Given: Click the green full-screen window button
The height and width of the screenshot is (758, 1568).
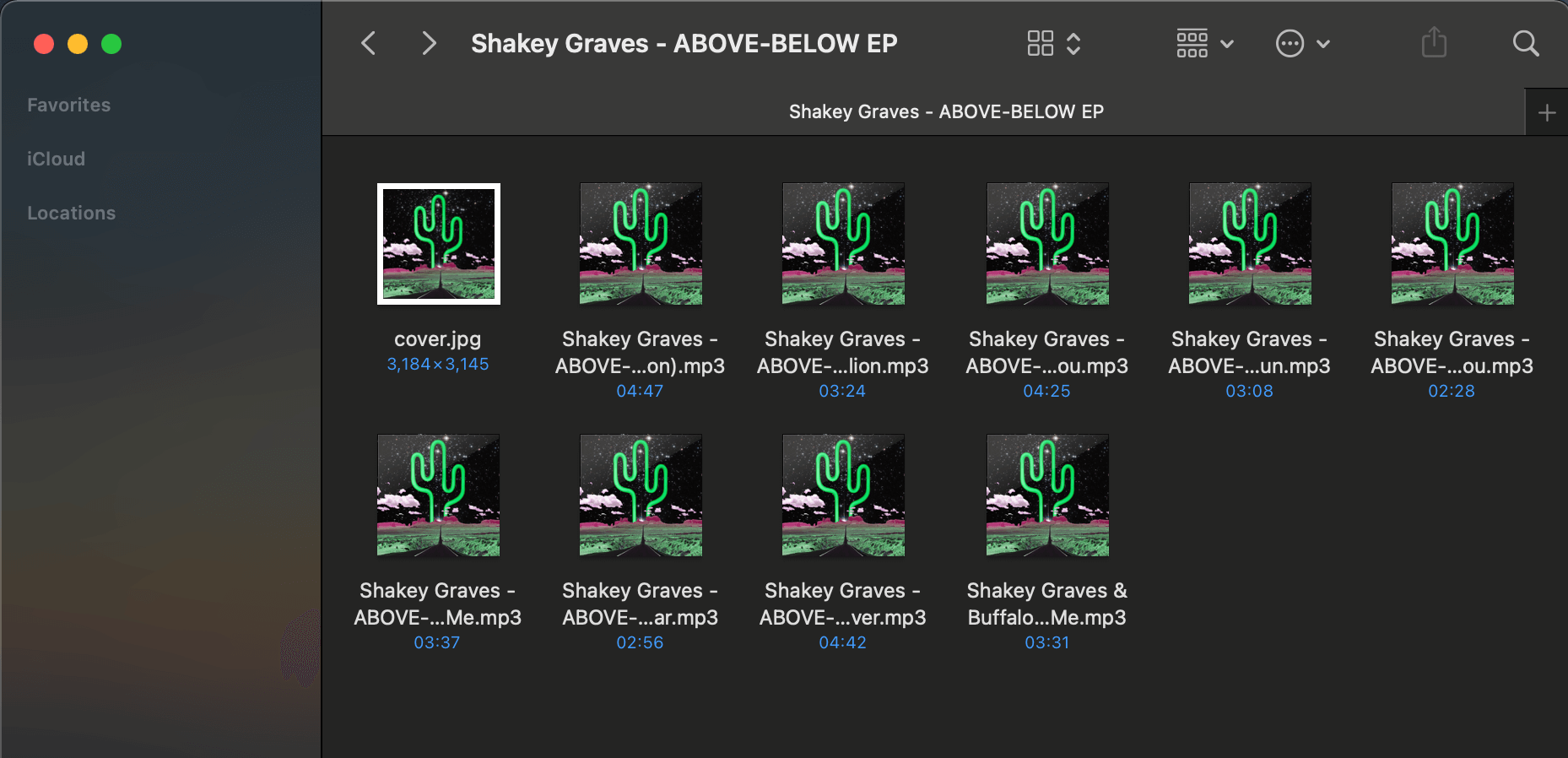Looking at the screenshot, I should 111,44.
